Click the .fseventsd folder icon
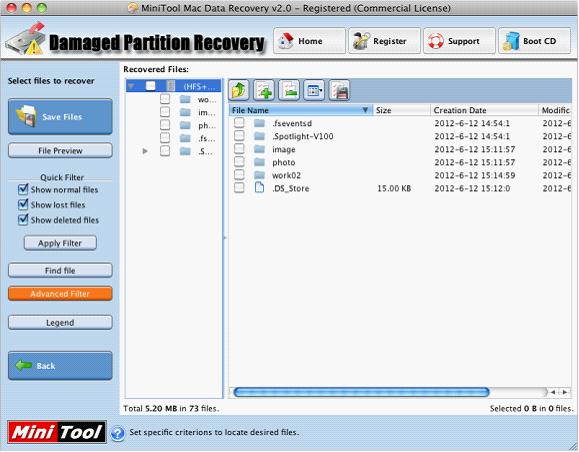579x452 pixels. 260,123
